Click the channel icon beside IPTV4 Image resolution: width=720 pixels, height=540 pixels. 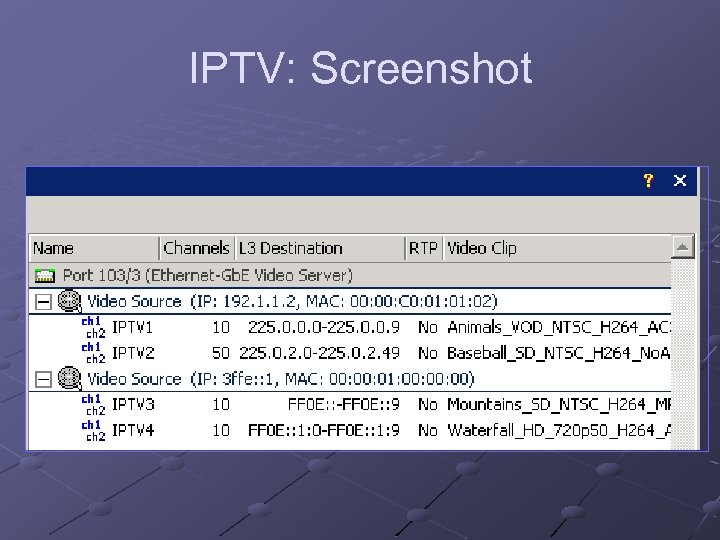pyautogui.click(x=93, y=431)
